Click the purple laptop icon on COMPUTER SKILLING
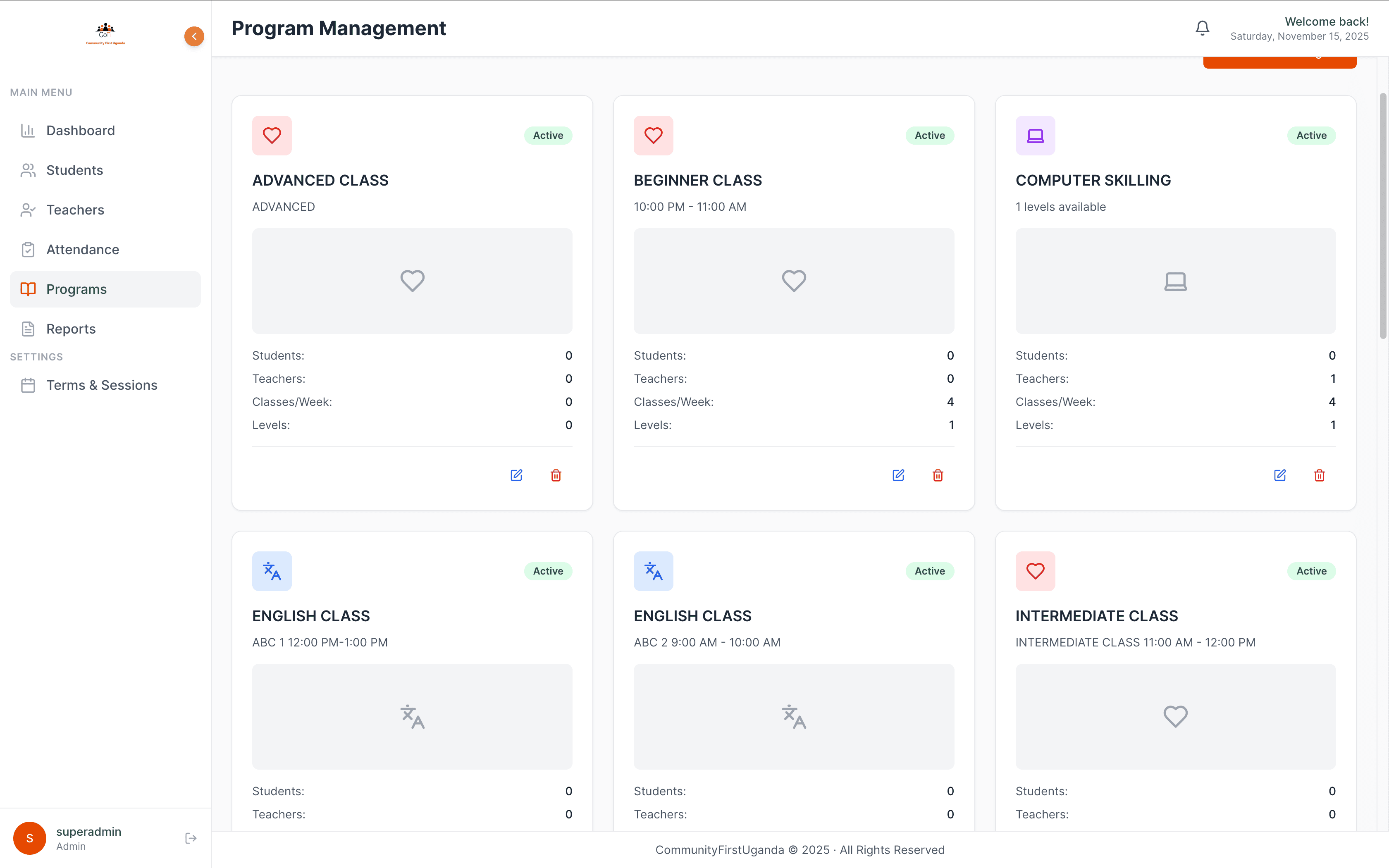 pyautogui.click(x=1036, y=136)
